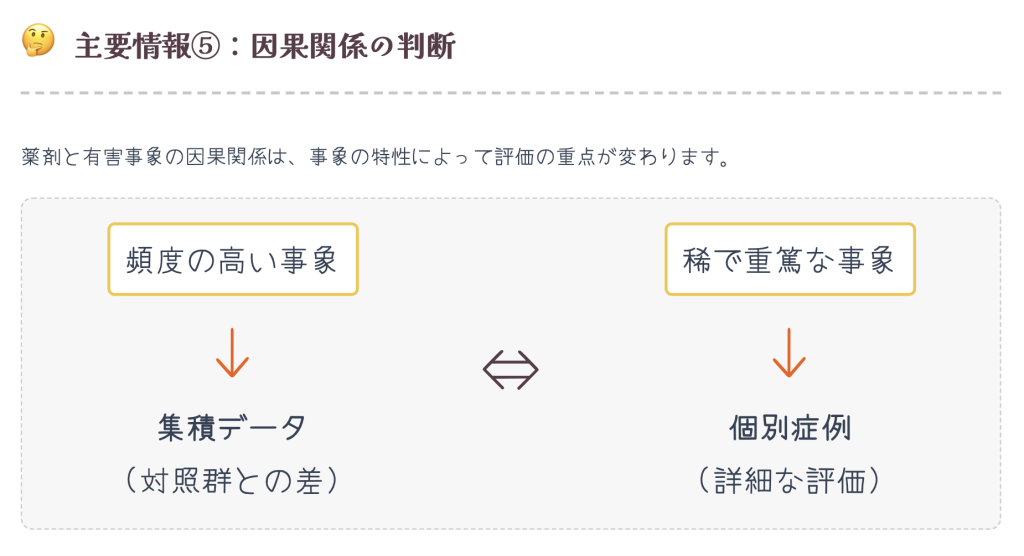Click the orange down arrow under 稀で重篤な事象

789,352
